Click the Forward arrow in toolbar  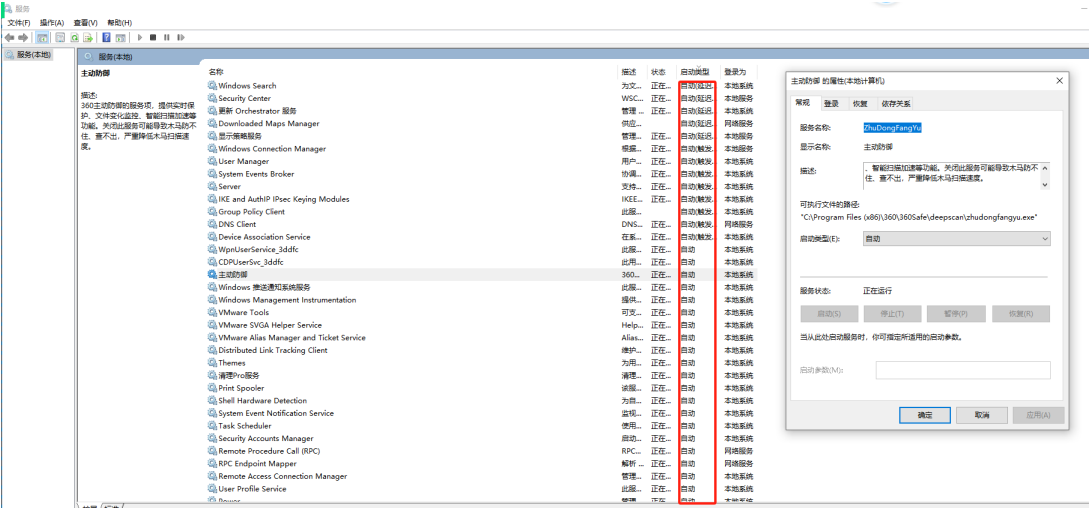click(x=23, y=38)
